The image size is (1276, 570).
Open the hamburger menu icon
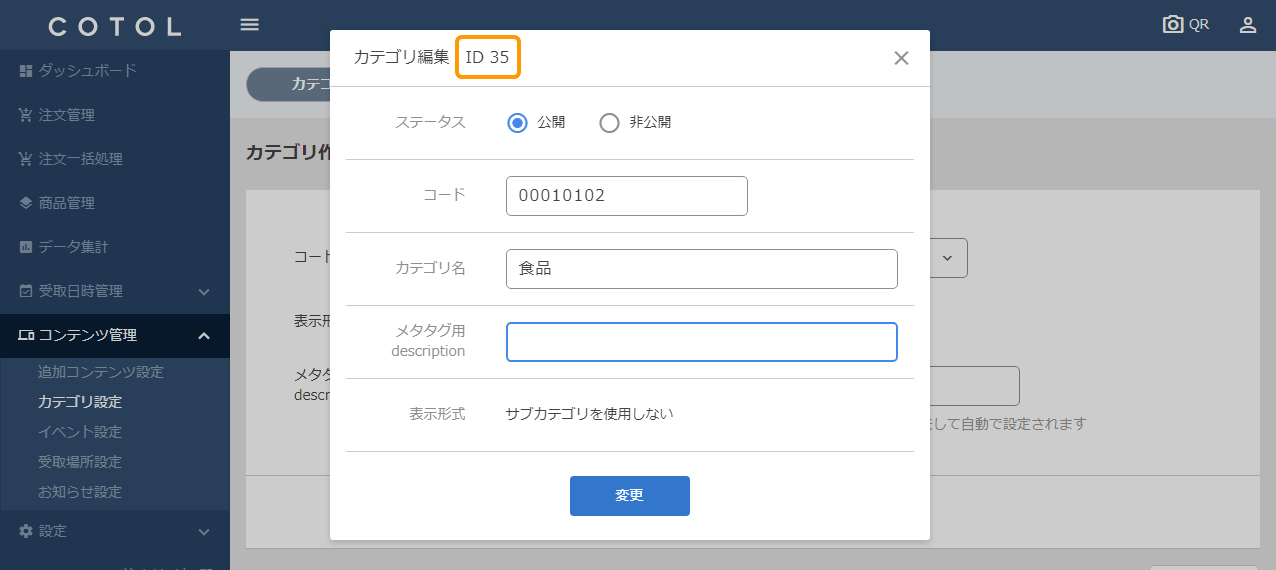coord(250,25)
